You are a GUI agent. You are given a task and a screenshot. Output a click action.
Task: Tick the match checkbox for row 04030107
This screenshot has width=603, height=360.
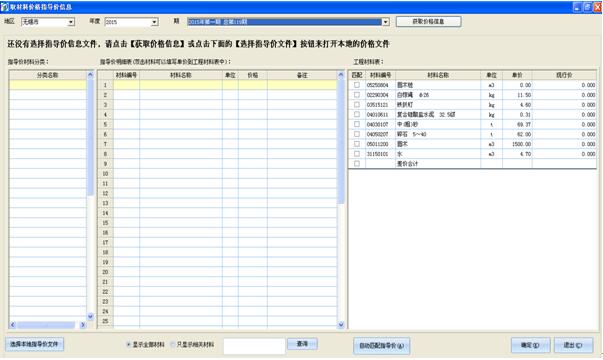(x=357, y=124)
